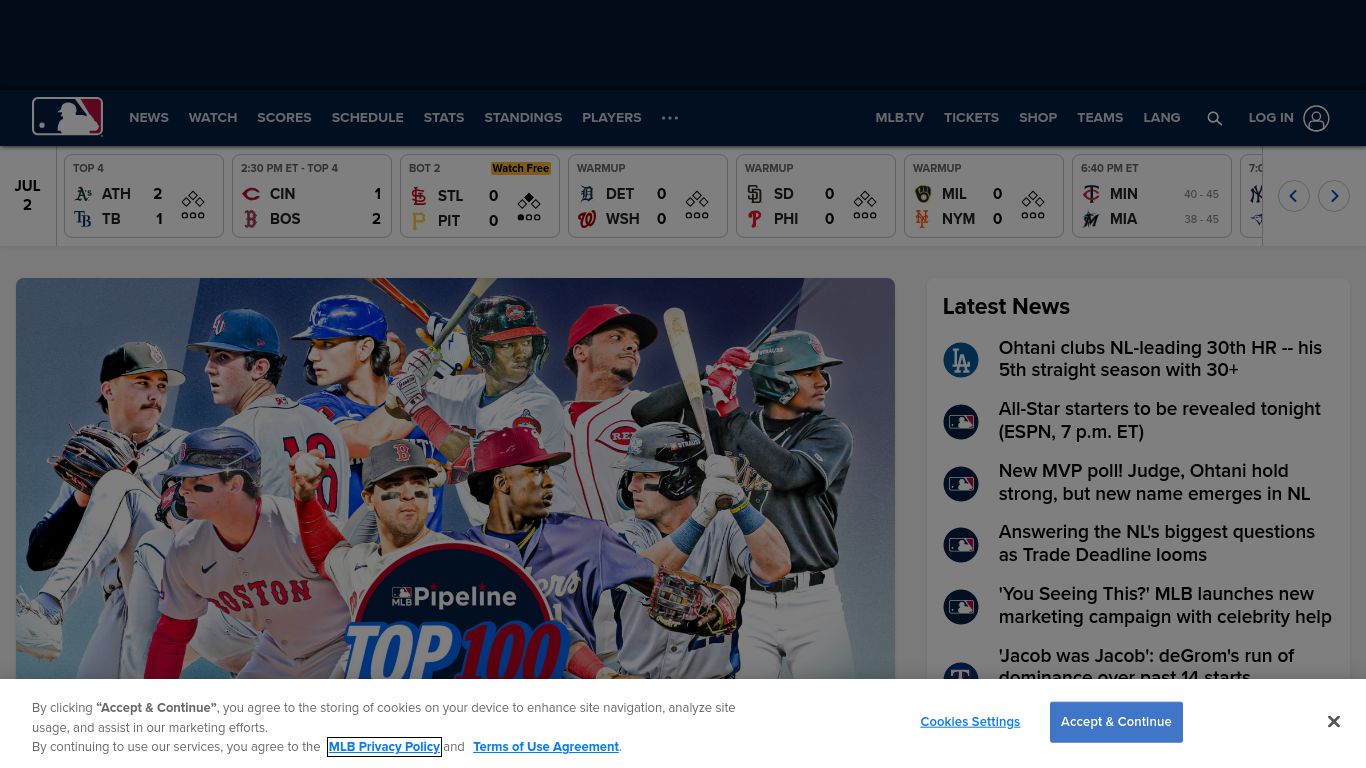
Task: Open the search magnifier icon
Action: pos(1214,118)
